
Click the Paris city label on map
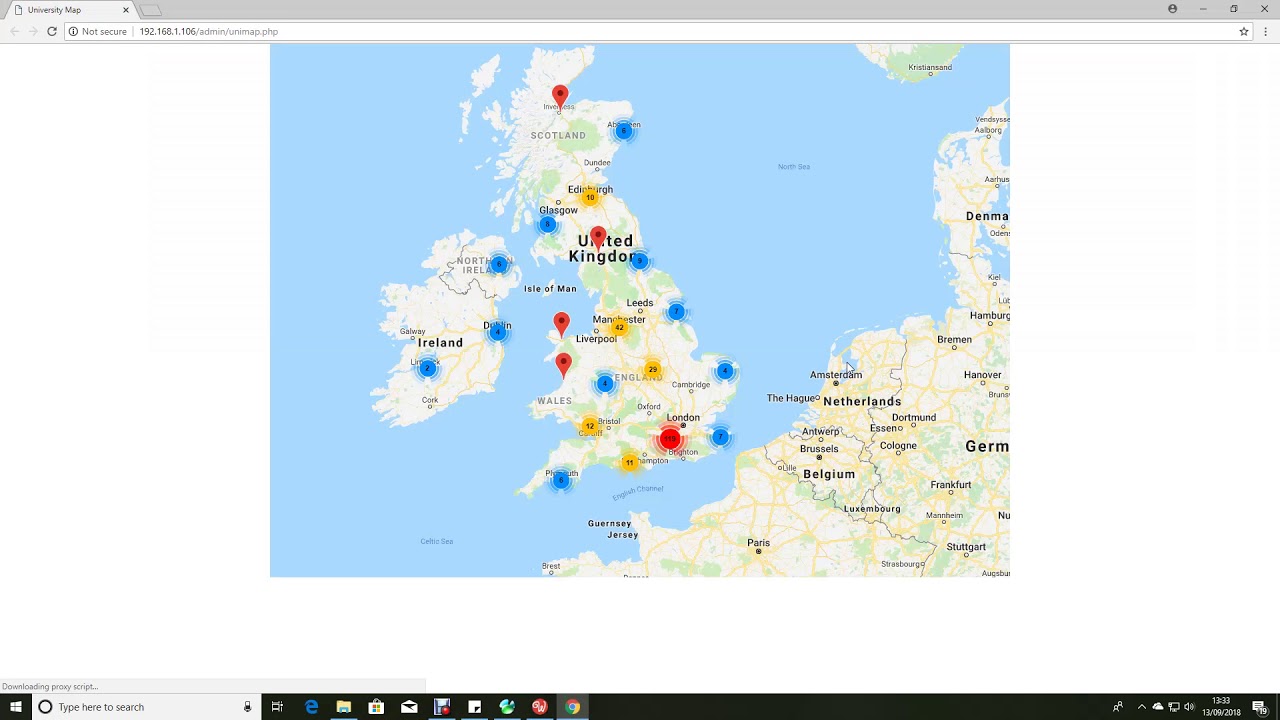(758, 543)
